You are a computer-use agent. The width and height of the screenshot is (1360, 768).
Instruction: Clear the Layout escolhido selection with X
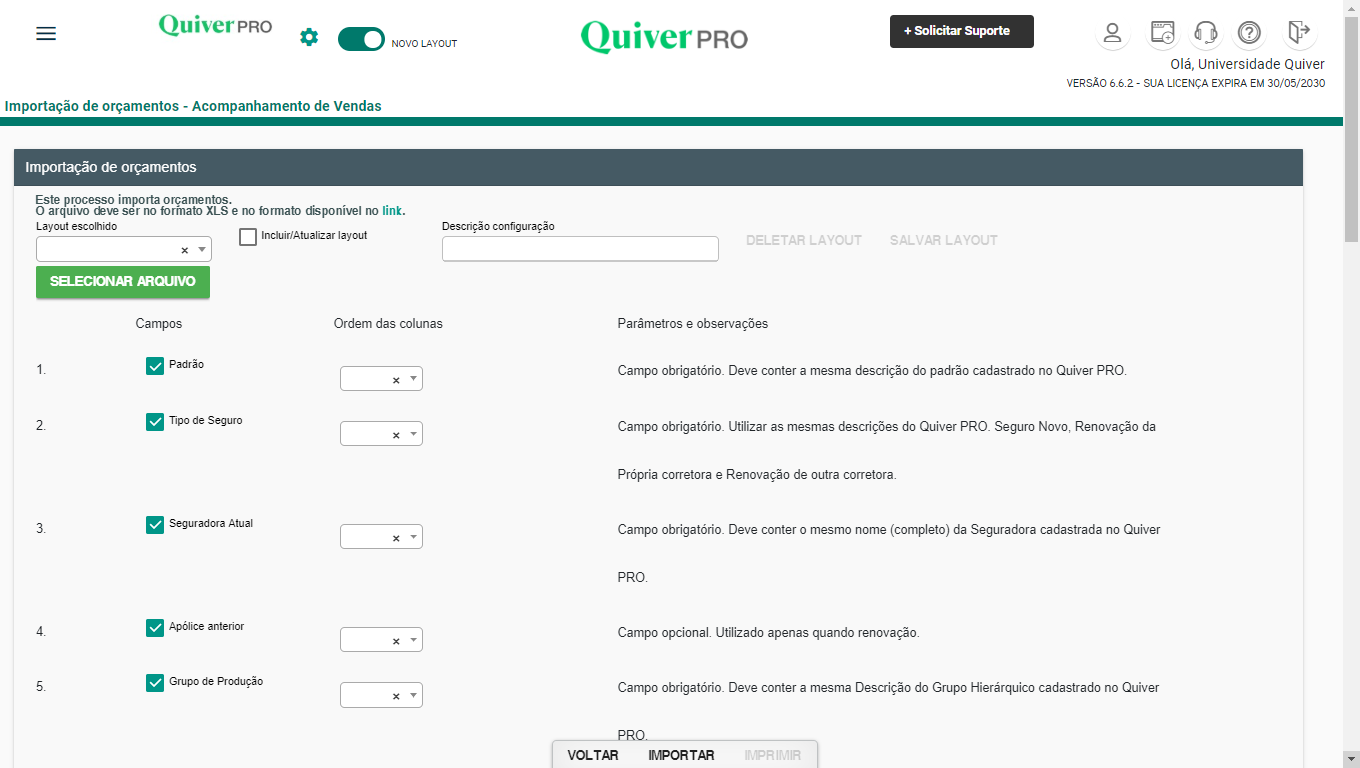[x=184, y=250]
